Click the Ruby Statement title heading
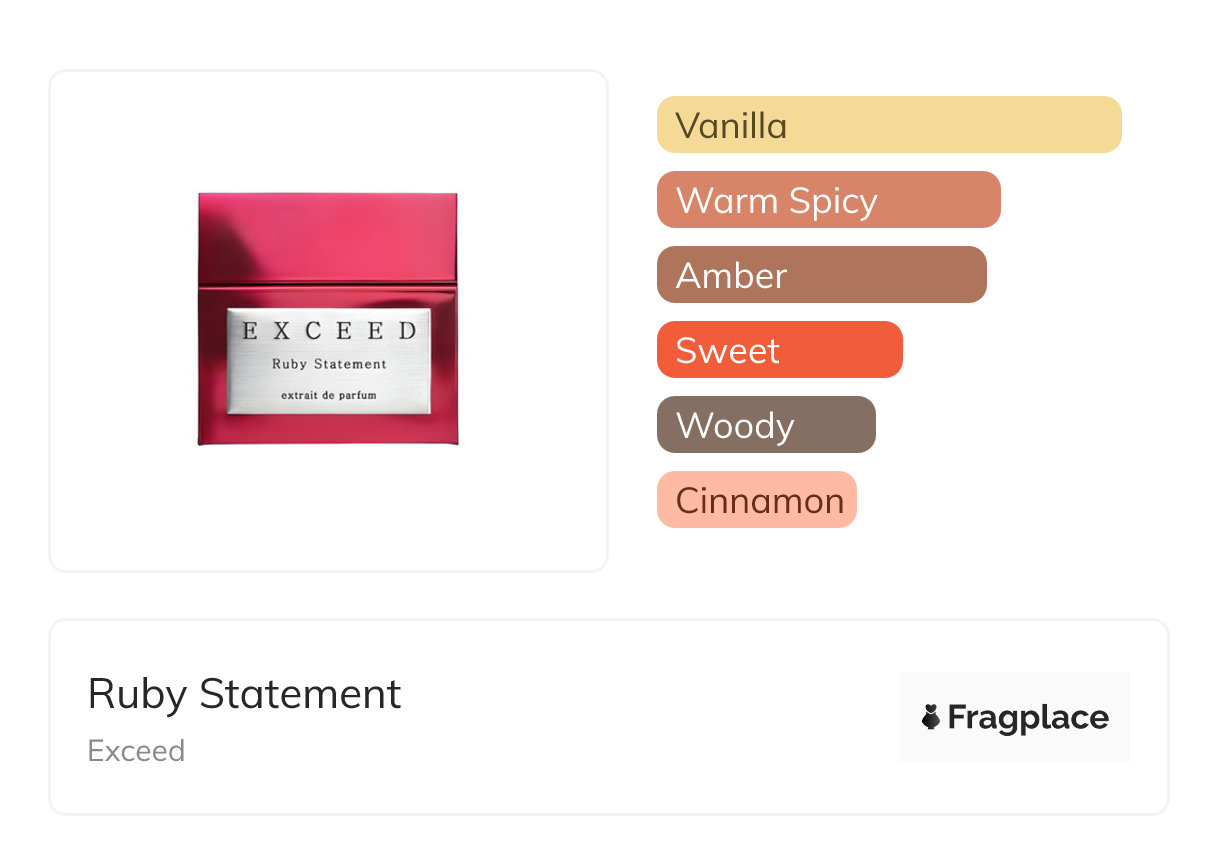This screenshot has width=1218, height=864. (x=244, y=694)
